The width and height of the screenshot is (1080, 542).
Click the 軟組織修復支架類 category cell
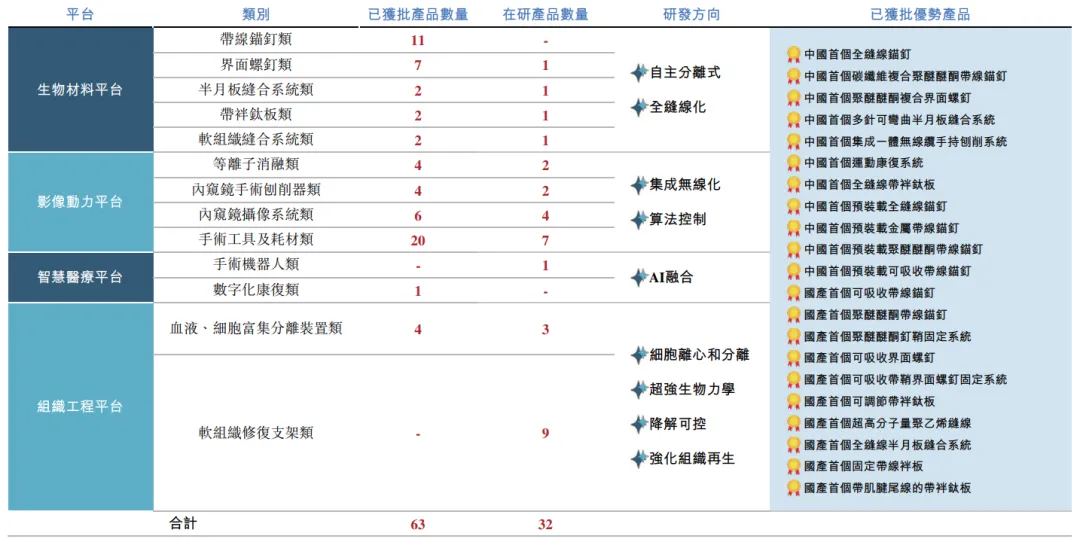click(x=256, y=433)
